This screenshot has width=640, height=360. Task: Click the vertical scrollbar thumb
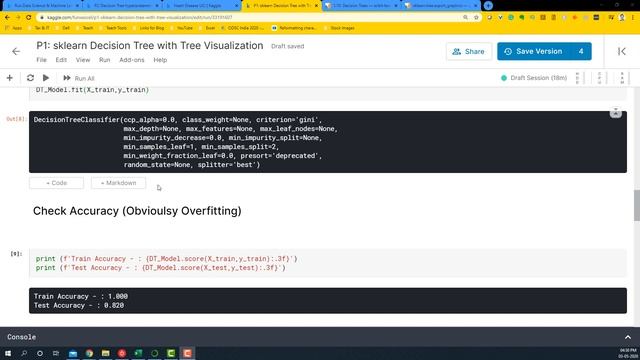pos(637,205)
